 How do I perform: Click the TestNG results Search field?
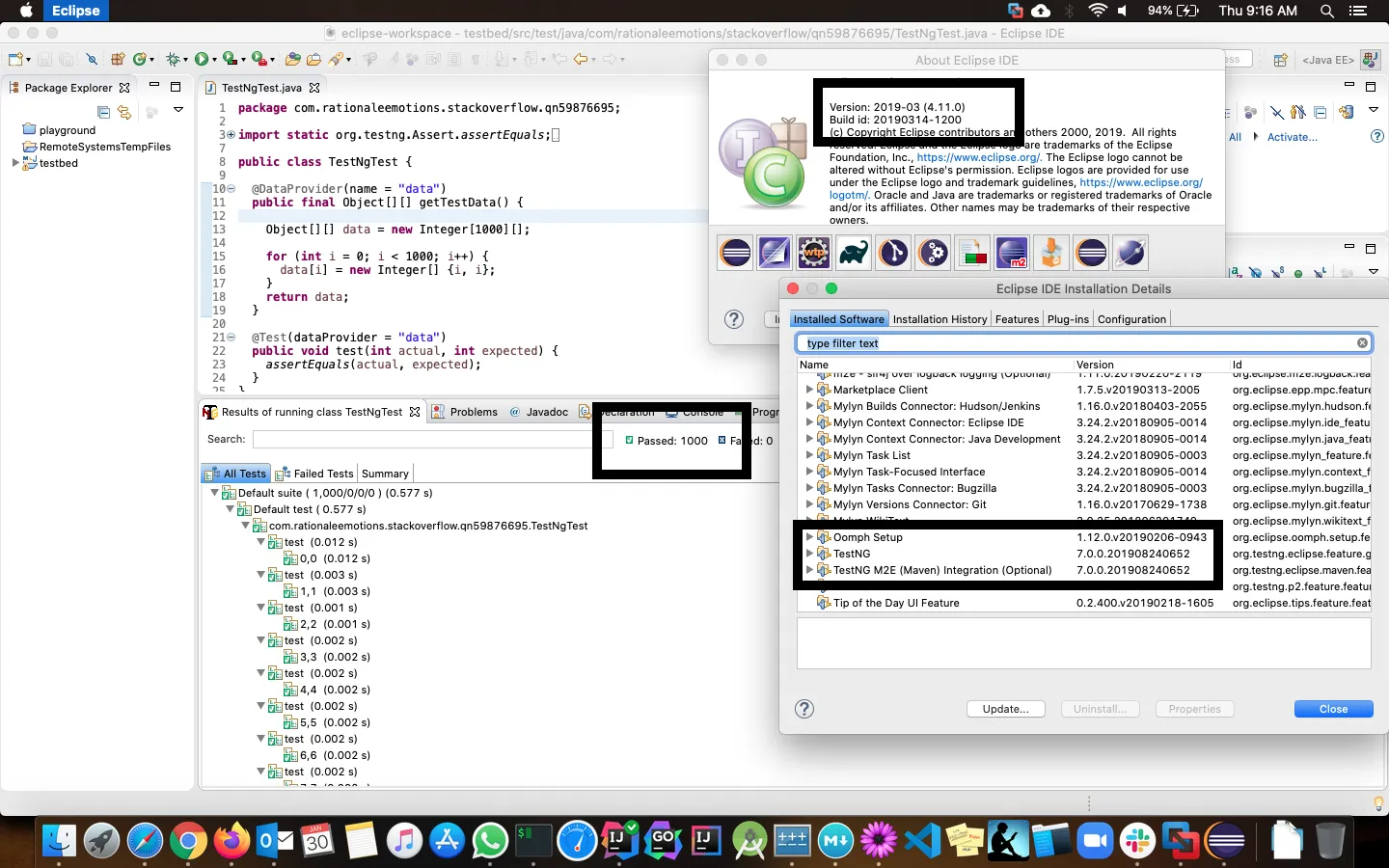[433, 439]
